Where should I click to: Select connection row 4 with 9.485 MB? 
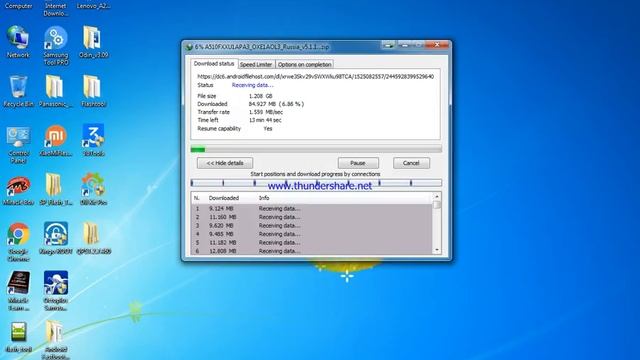312,234
